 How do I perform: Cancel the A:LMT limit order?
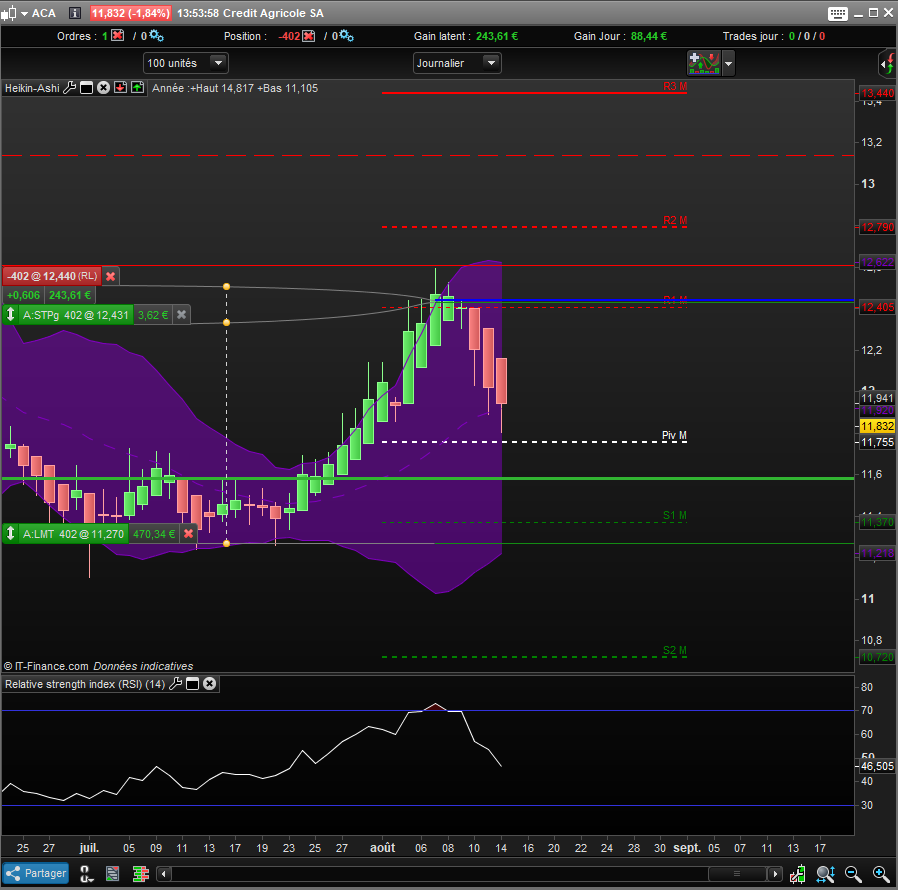188,534
